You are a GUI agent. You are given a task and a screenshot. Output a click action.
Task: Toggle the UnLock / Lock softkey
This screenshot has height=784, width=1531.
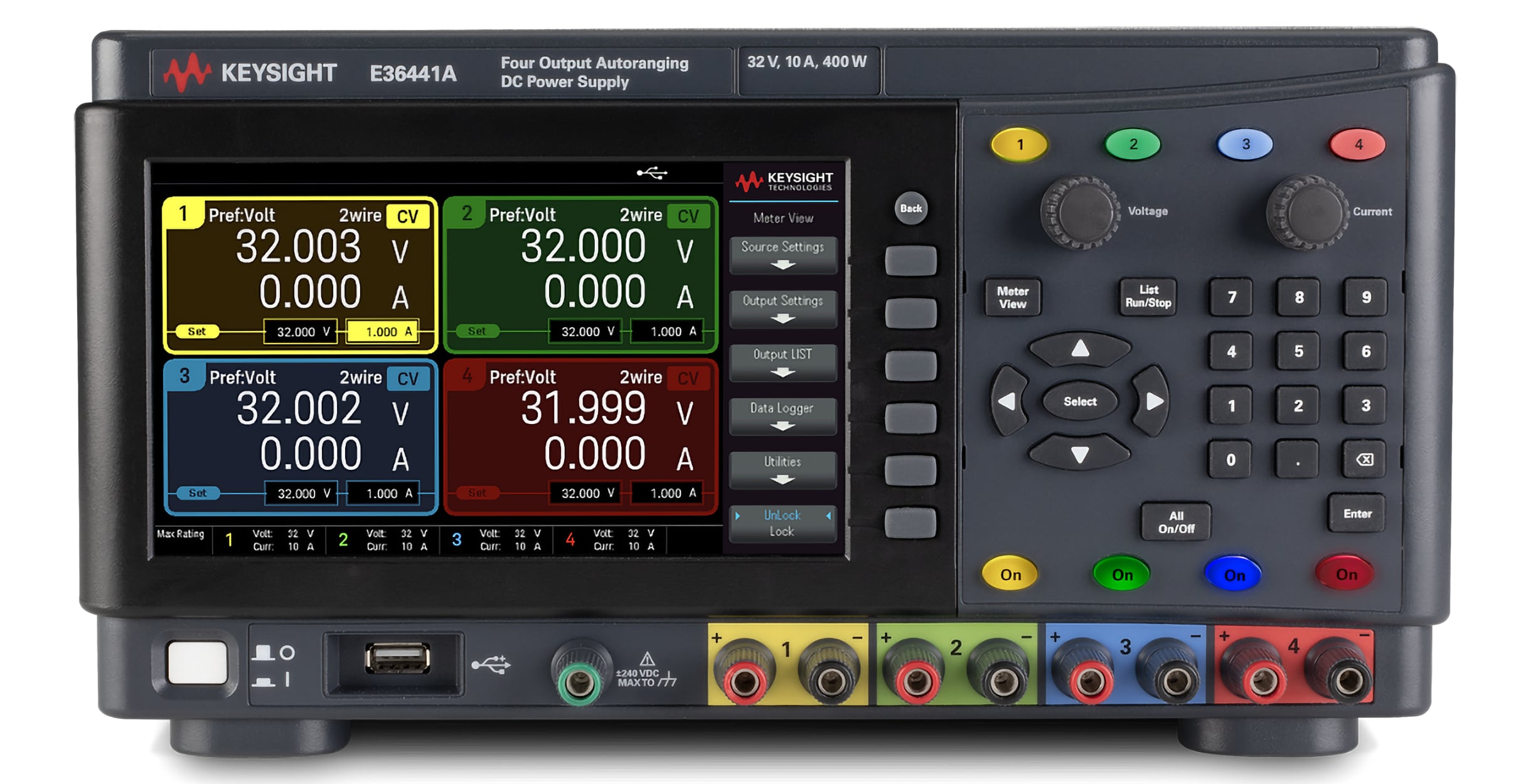point(782,523)
